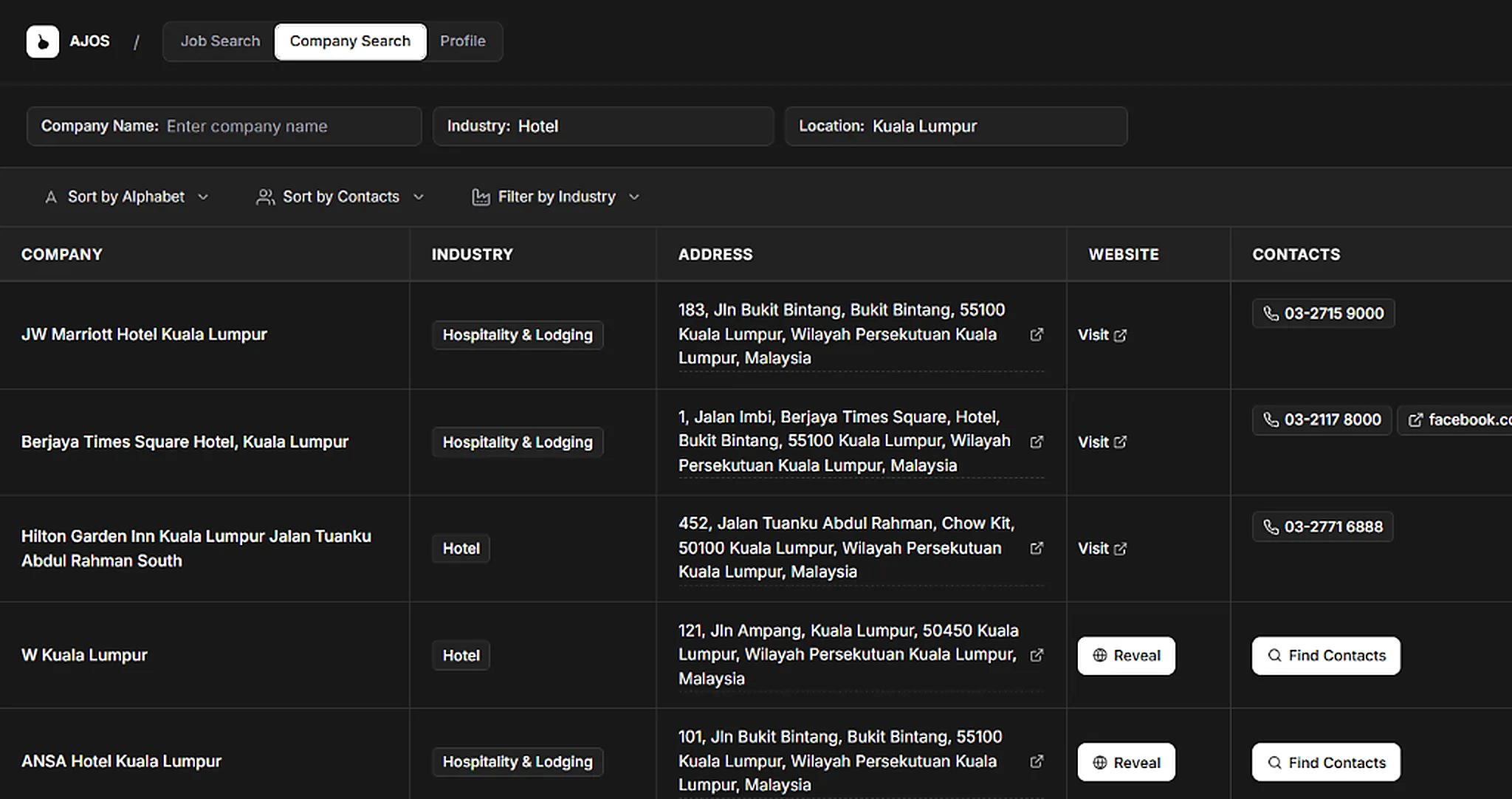Viewport: 1512px width, 799px height.
Task: Click the COMPANY column header
Action: 62,255
